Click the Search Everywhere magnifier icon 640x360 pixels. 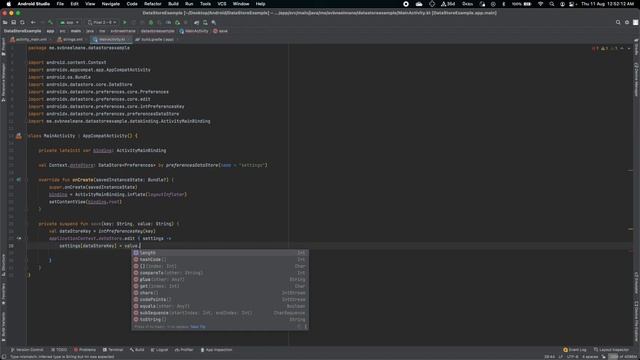(618, 22)
